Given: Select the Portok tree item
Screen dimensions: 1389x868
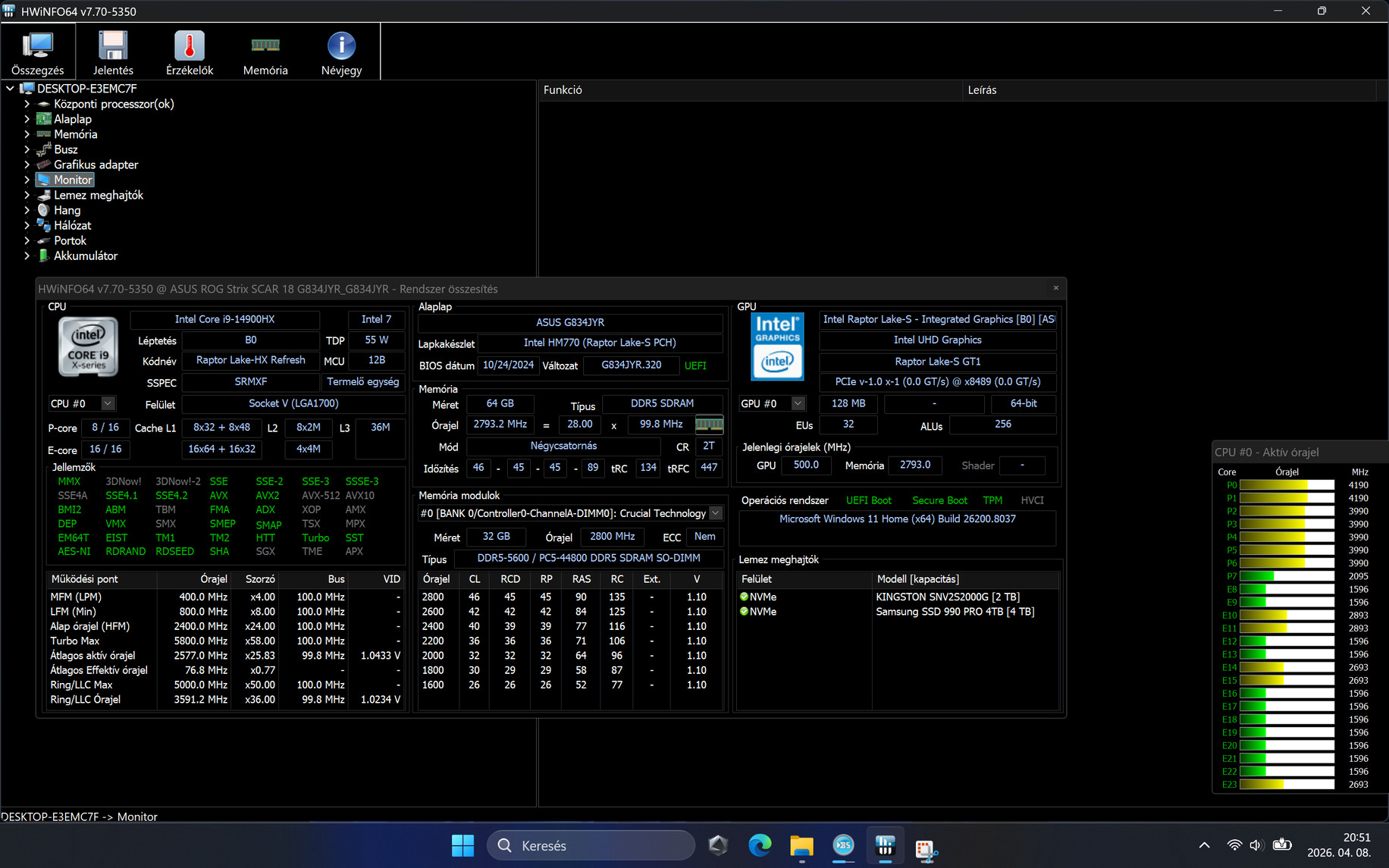Looking at the screenshot, I should [x=70, y=240].
